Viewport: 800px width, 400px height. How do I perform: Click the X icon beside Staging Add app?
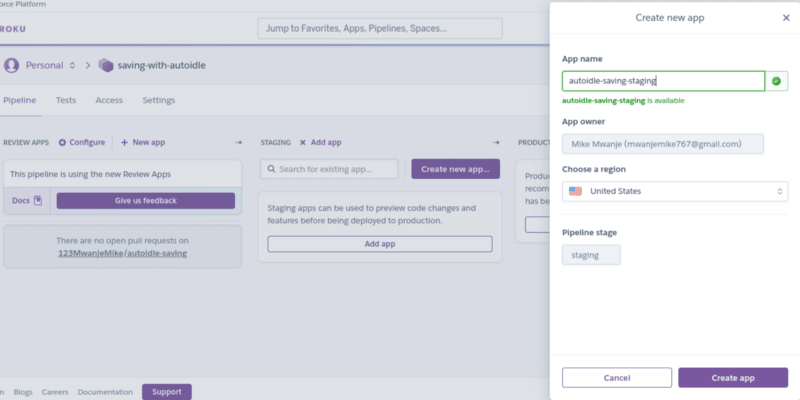pyautogui.click(x=303, y=143)
